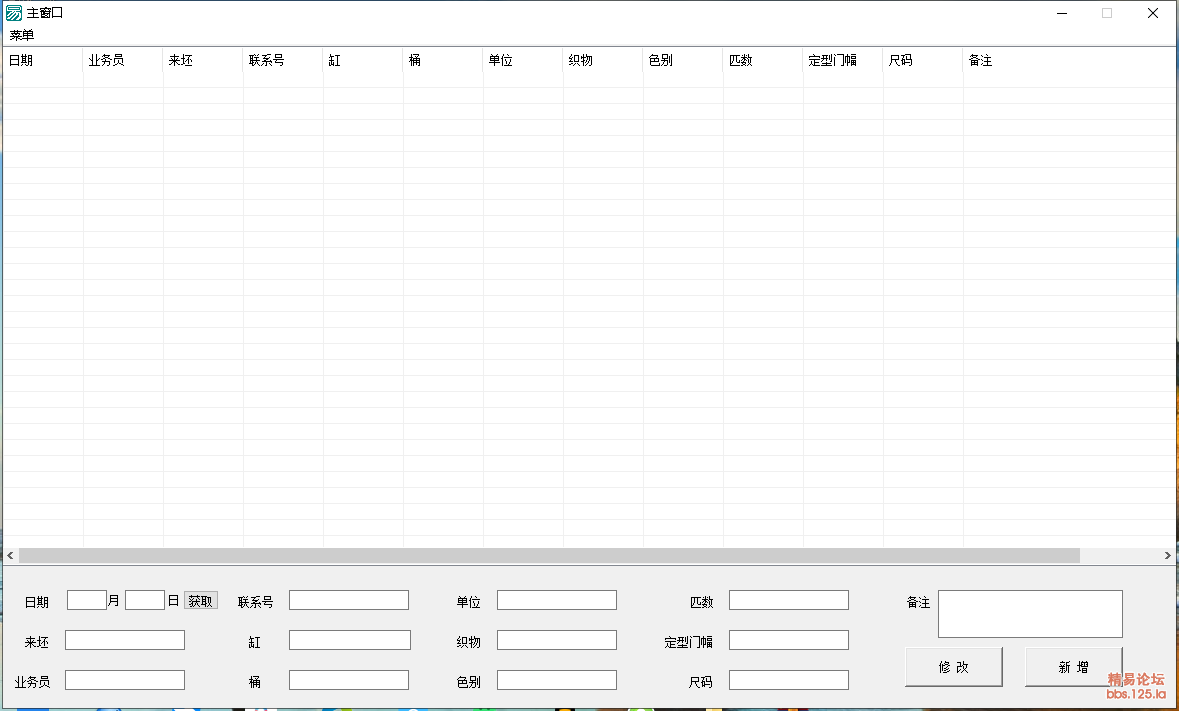Click the main window app icon in title bar

point(14,13)
